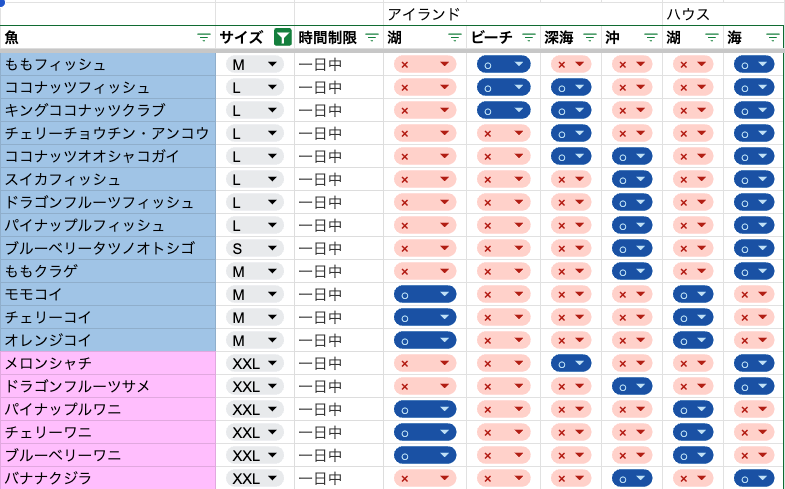Open filter icon for 湖 under アイランド
Image resolution: width=785 pixels, height=489 pixels.
(455, 38)
